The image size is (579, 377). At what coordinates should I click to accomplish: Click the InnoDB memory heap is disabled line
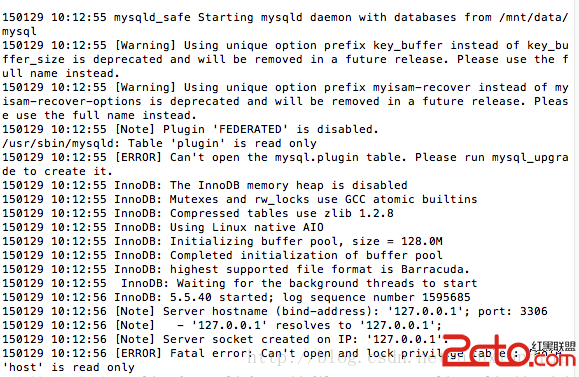pyautogui.click(x=205, y=185)
